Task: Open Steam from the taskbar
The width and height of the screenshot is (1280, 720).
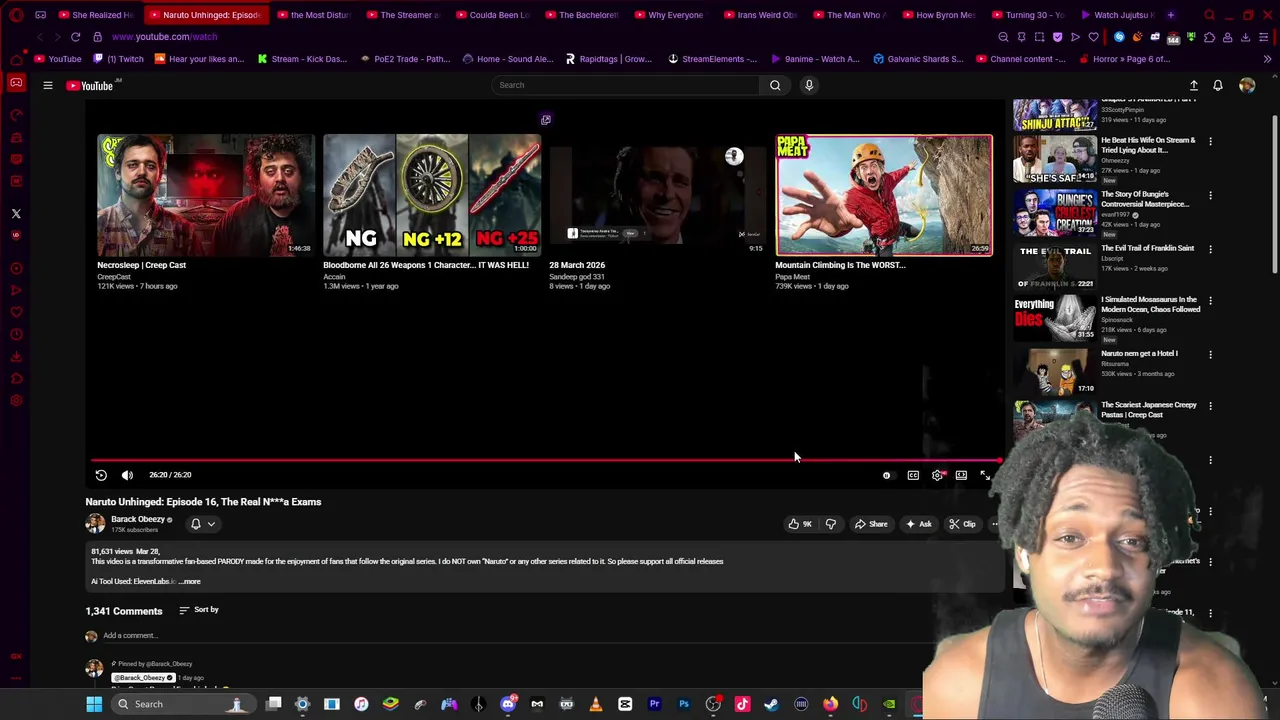Action: (x=771, y=704)
